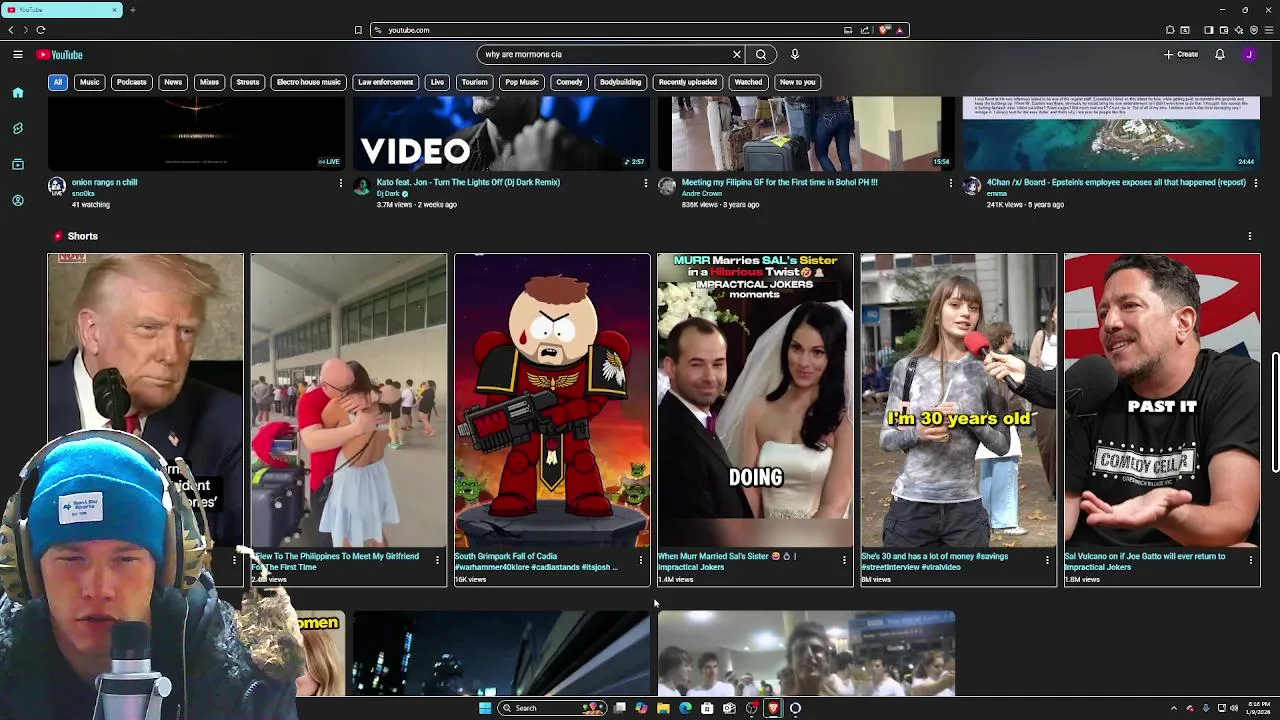
Task: Open File Explorer from the taskbar
Action: 663,708
